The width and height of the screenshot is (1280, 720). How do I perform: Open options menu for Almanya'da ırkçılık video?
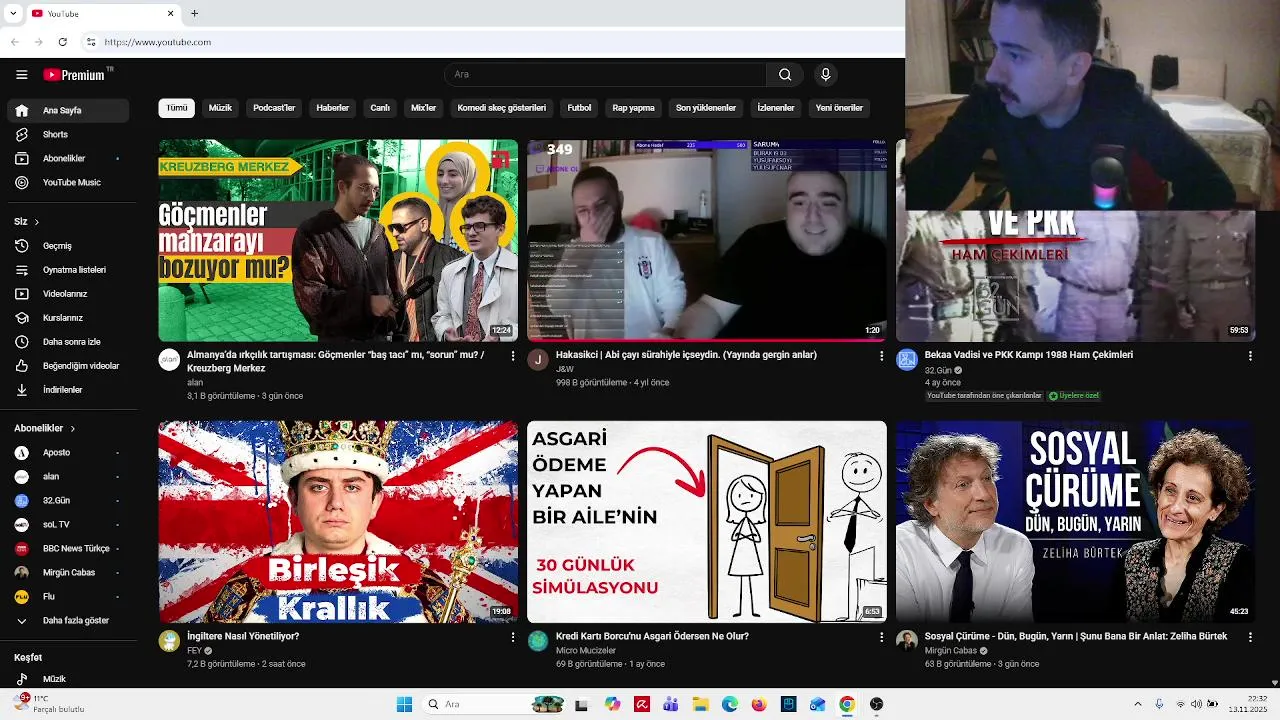coord(513,355)
